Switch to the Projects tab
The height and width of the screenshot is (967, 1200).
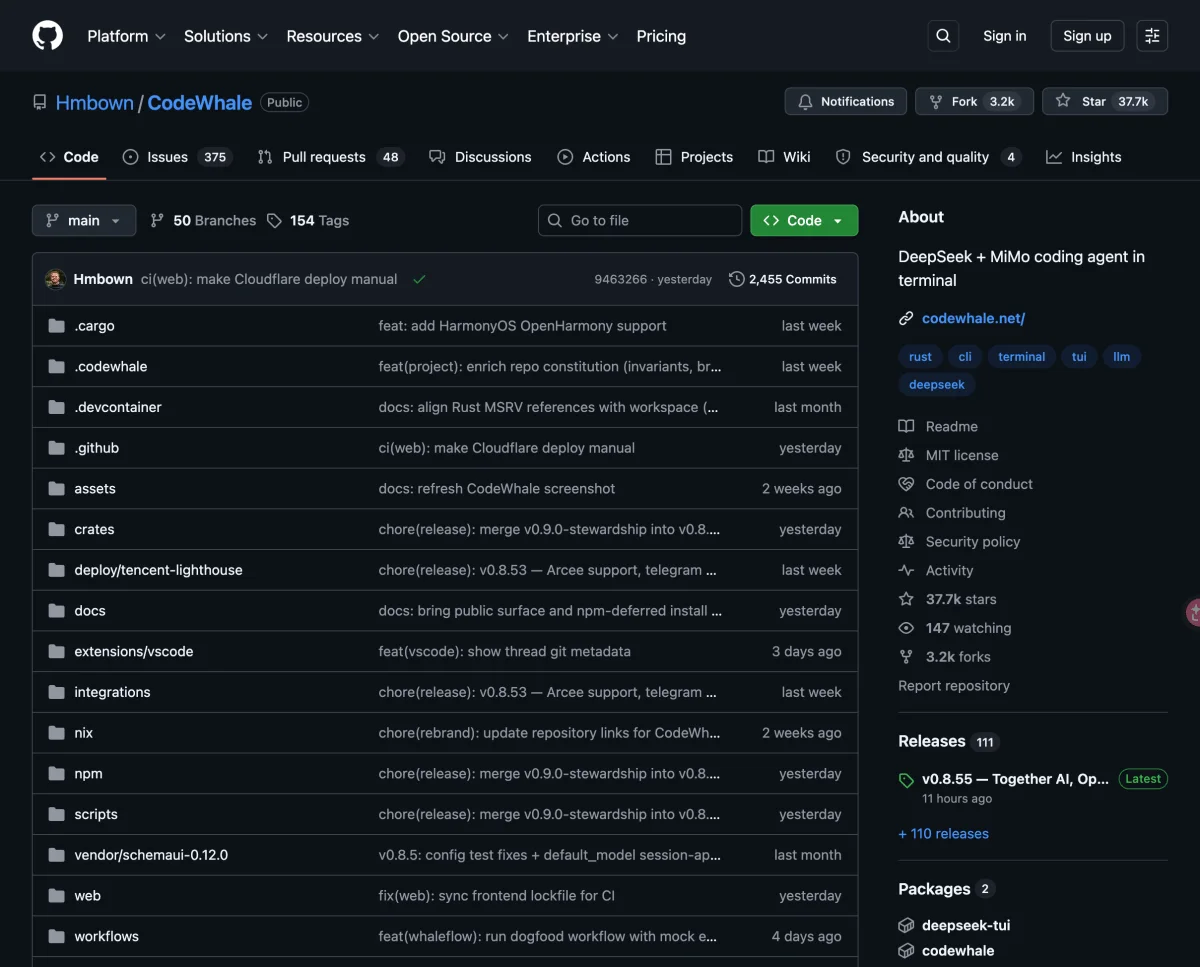point(694,157)
